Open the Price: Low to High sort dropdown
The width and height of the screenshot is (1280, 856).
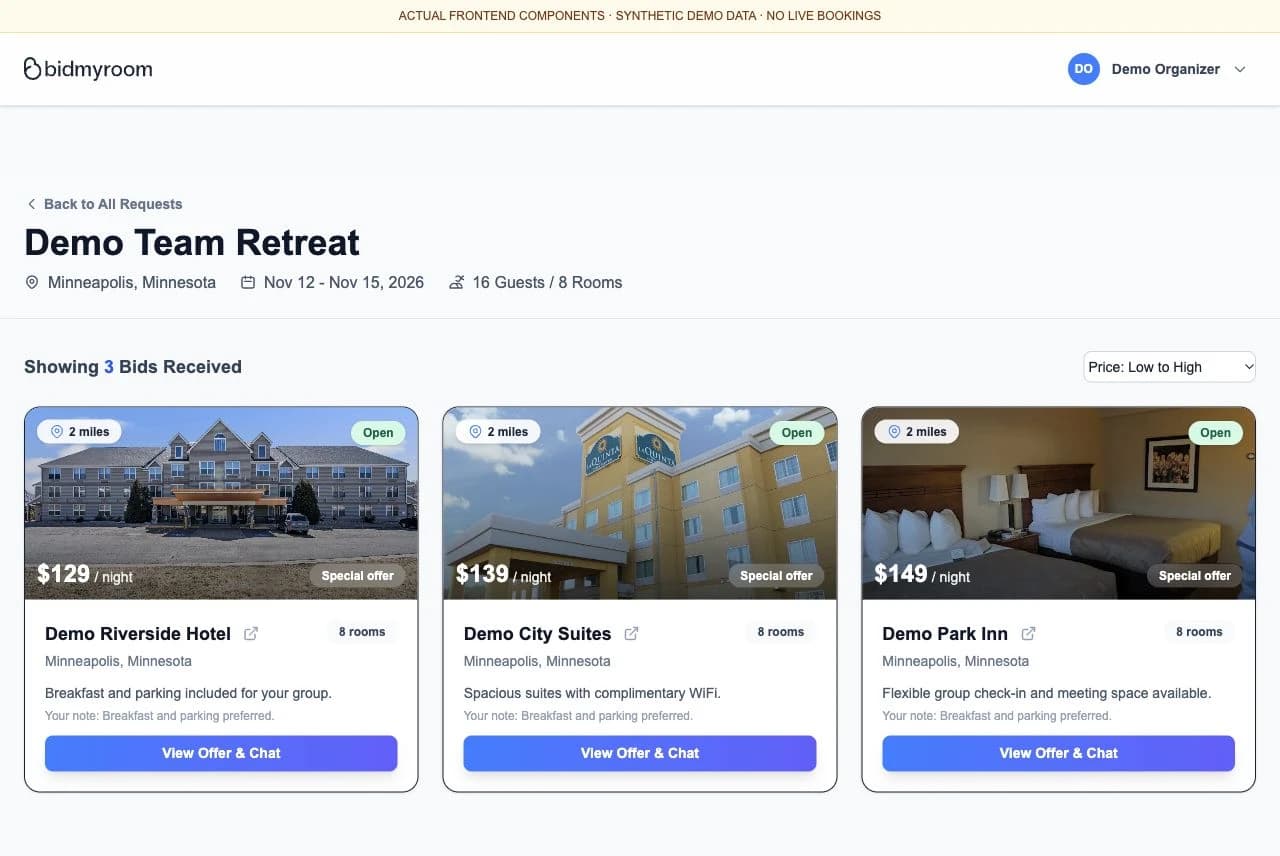[x=1170, y=367]
